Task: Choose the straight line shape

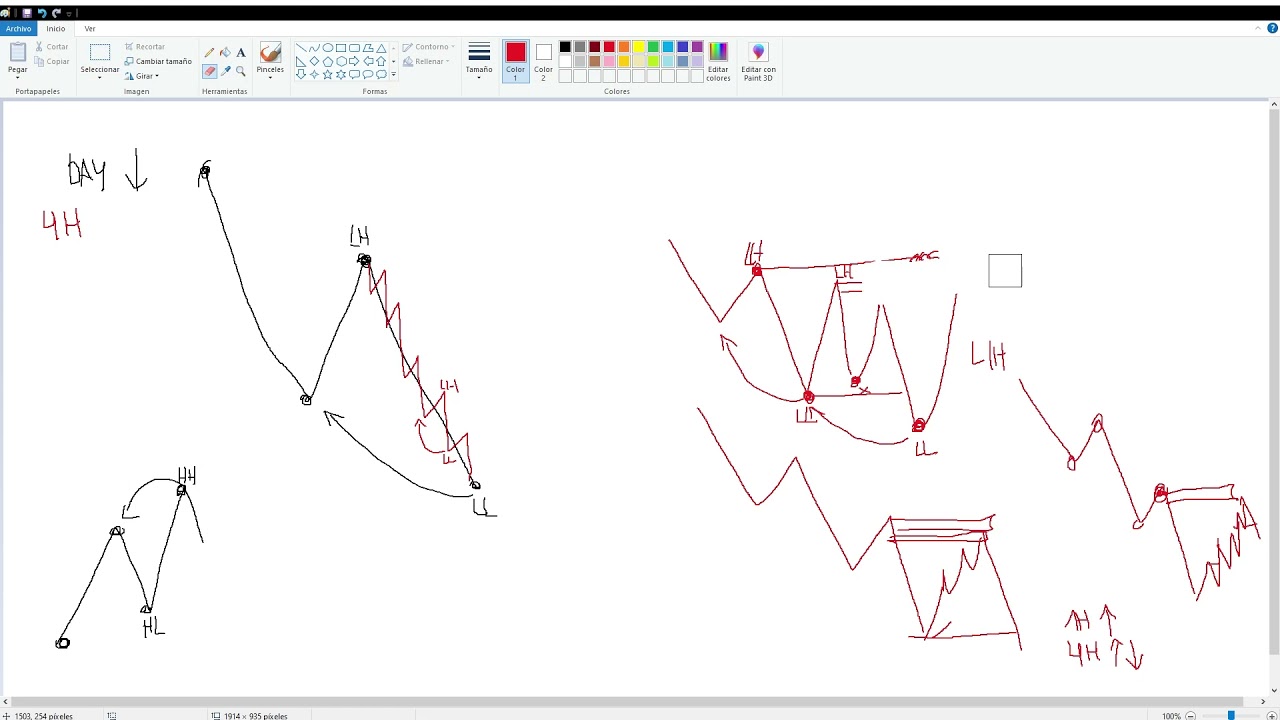Action: [x=301, y=48]
